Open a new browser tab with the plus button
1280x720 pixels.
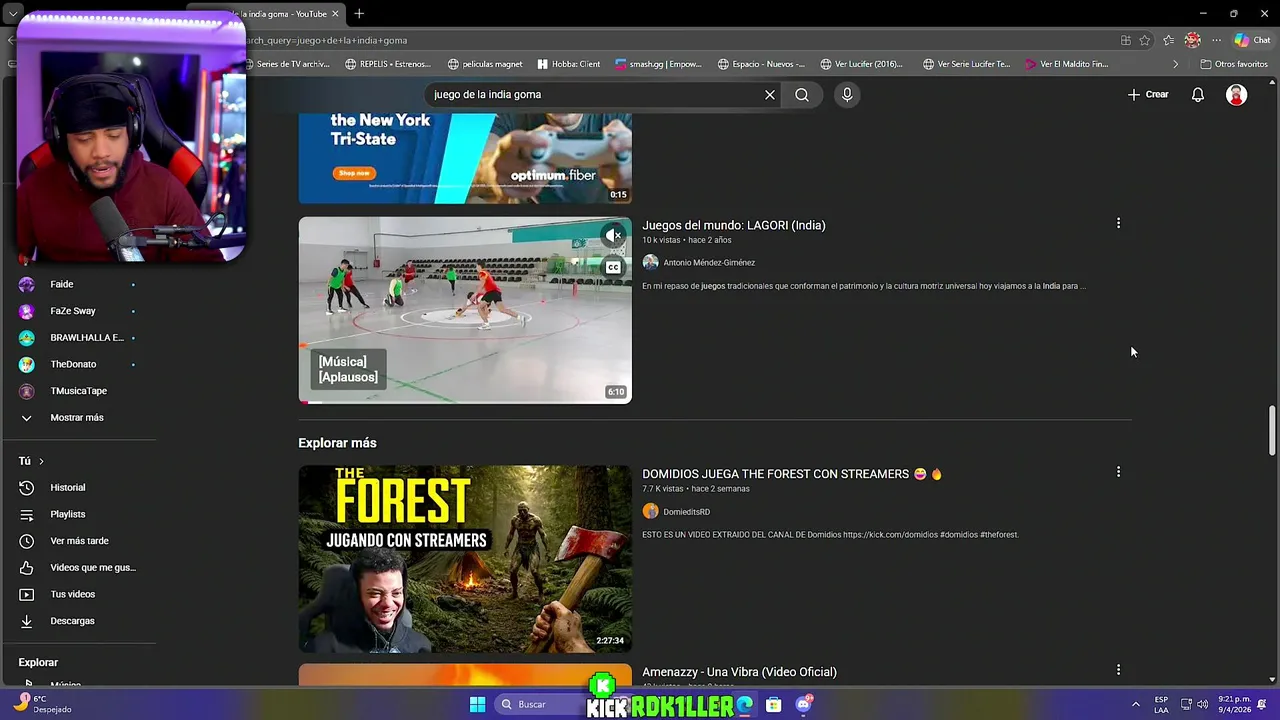click(x=359, y=14)
